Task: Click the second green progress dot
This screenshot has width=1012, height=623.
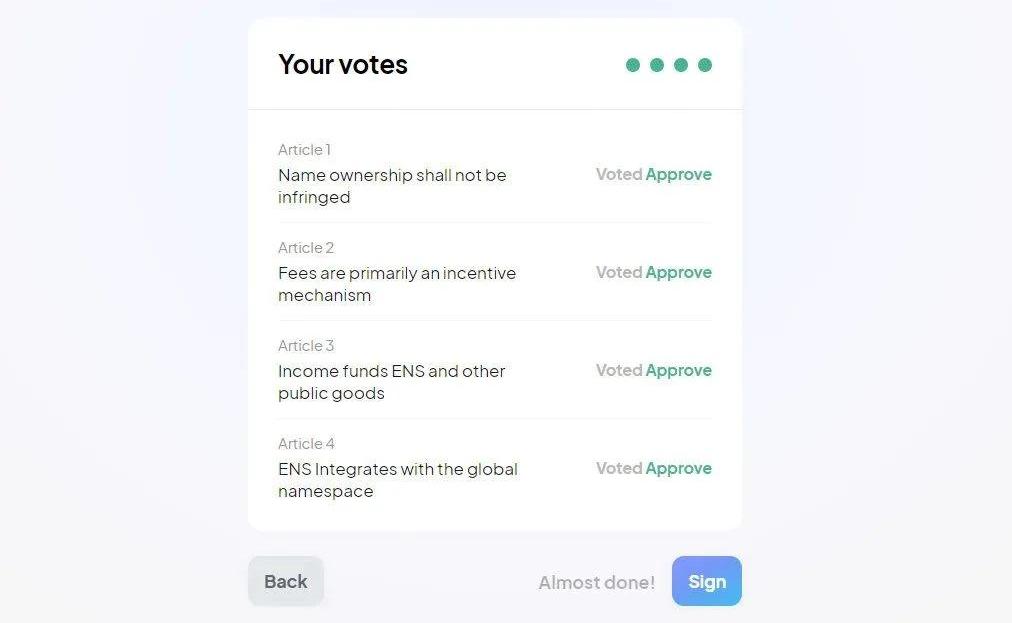Action: point(657,65)
